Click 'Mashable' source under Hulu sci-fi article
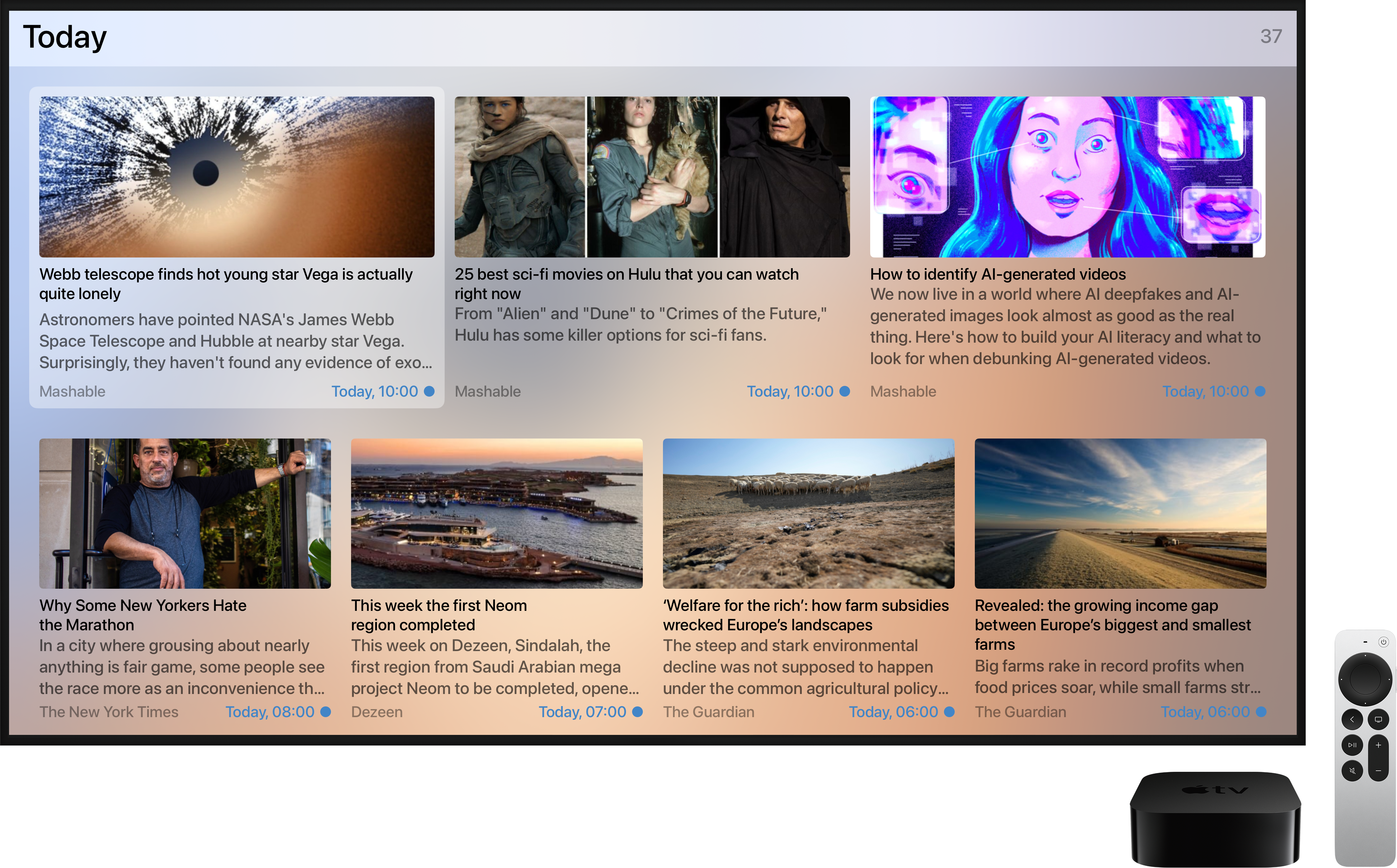This screenshot has width=1397, height=868. coord(488,392)
